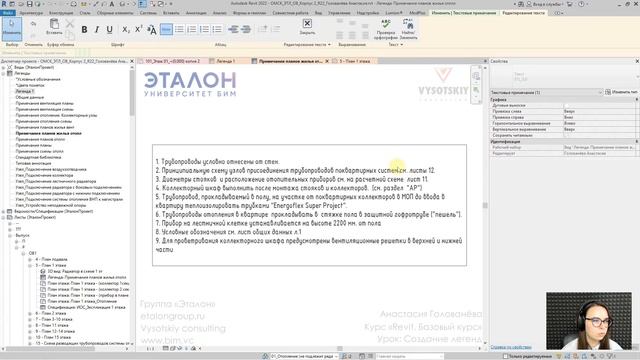Click the text 'A' tool in quick access toolbar
Image resolution: width=640 pixels, height=360 pixels.
pos(111,4)
